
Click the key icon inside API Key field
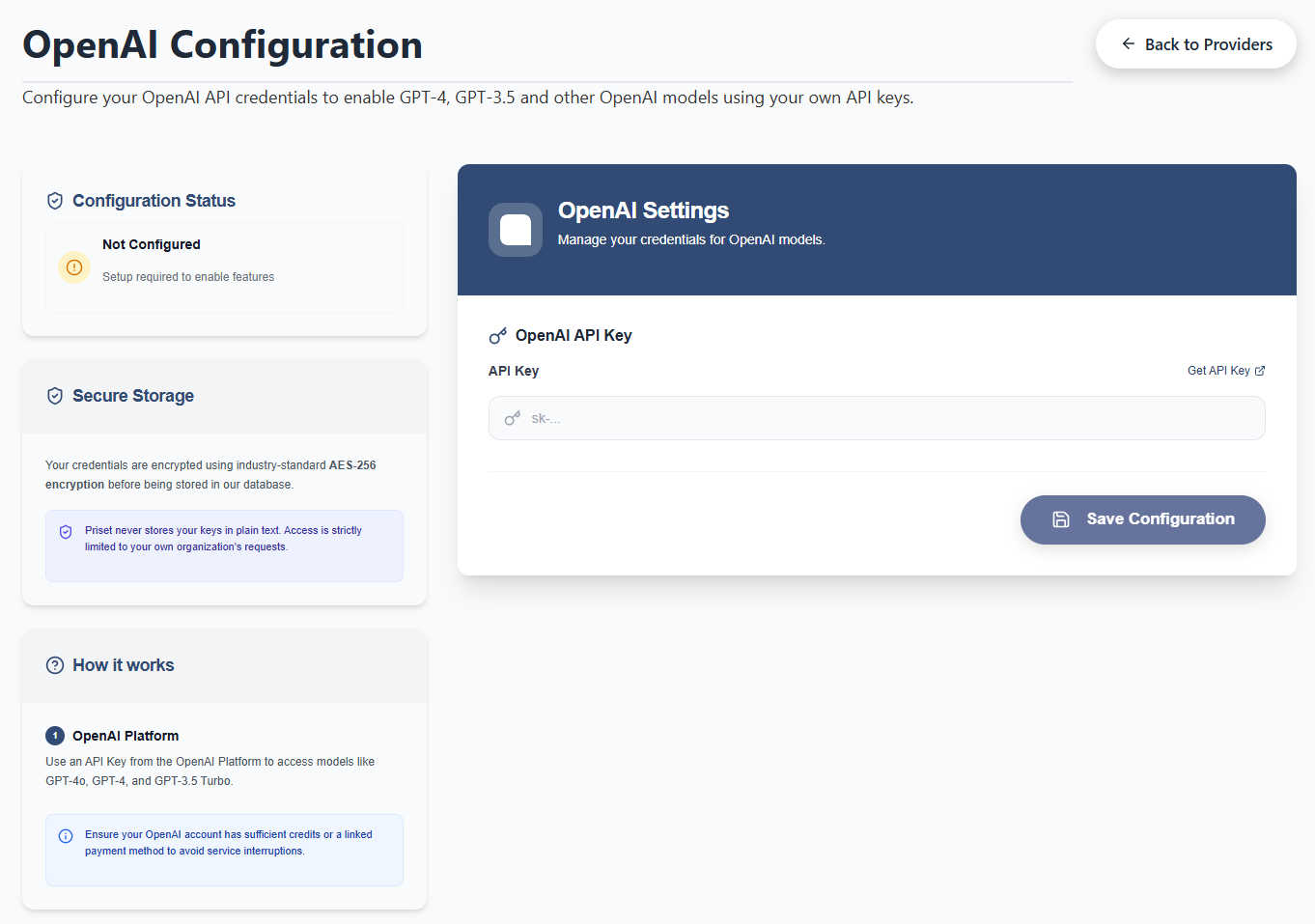[x=513, y=418]
